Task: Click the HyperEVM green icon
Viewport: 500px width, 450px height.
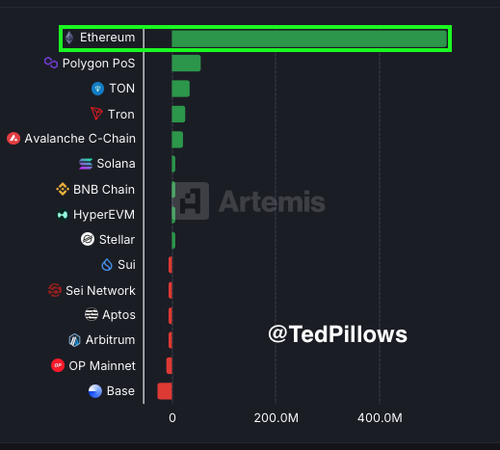Action: tap(62, 215)
